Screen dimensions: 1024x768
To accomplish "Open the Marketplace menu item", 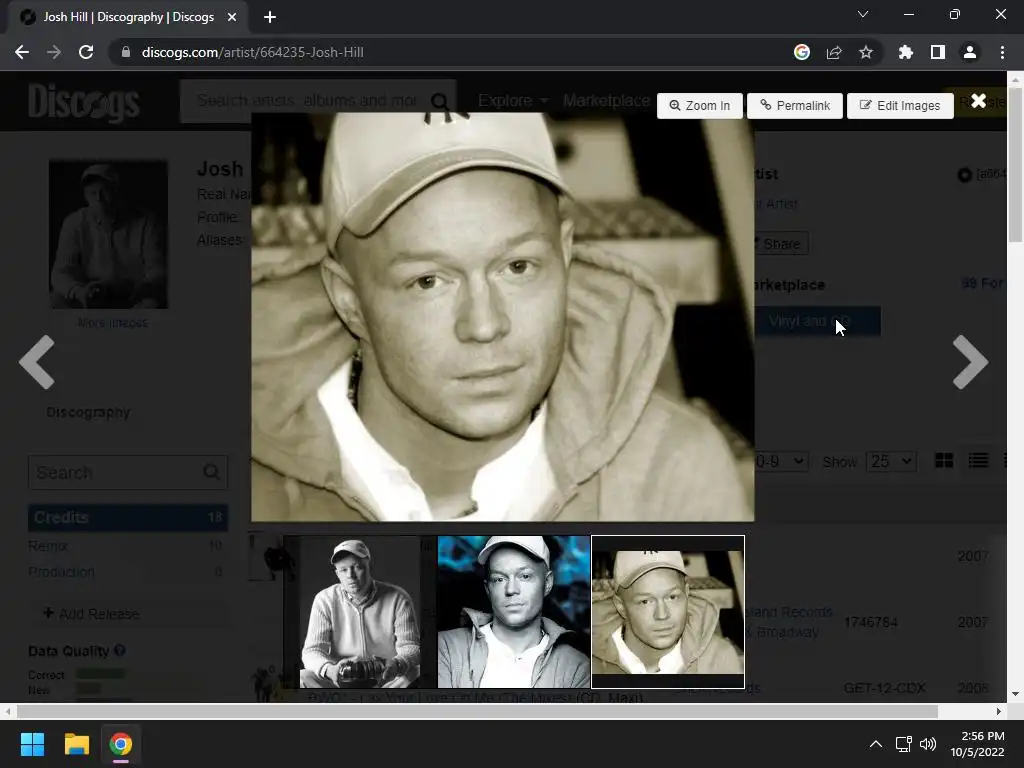I will (x=606, y=101).
